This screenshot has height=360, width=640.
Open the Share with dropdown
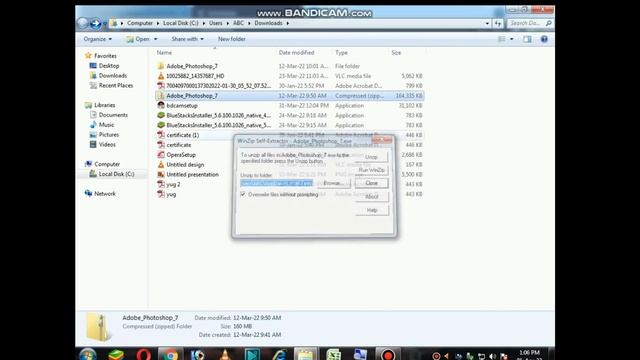click(187, 39)
